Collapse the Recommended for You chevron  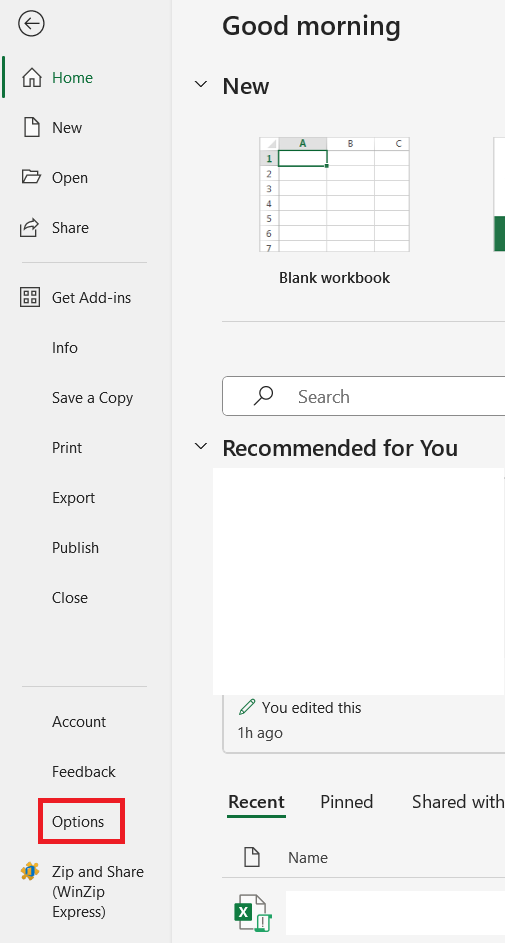point(201,446)
